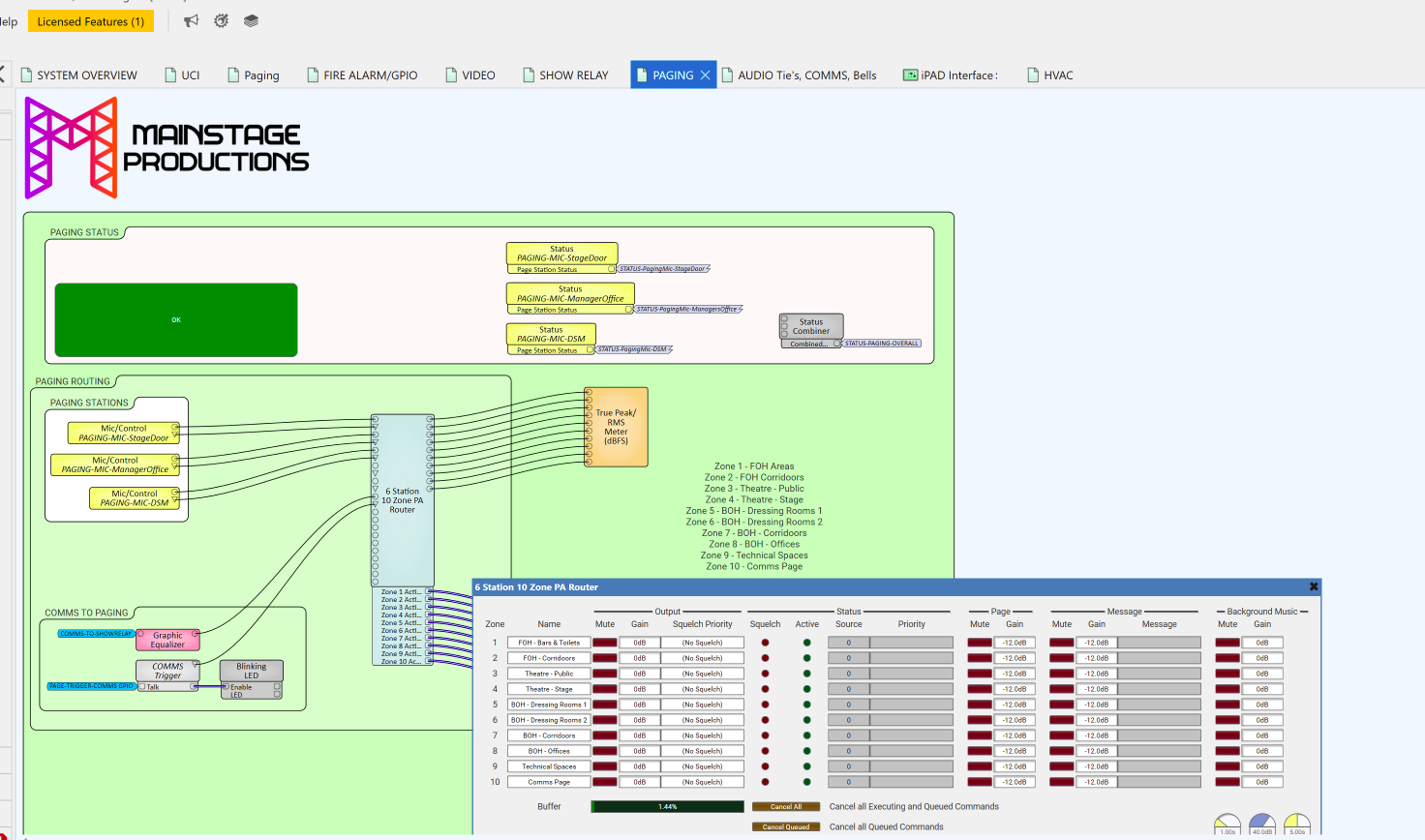Open Squelch Priority dropdown for zone 7 BOH - Corridoors
This screenshot has width=1425, height=840.
click(702, 735)
